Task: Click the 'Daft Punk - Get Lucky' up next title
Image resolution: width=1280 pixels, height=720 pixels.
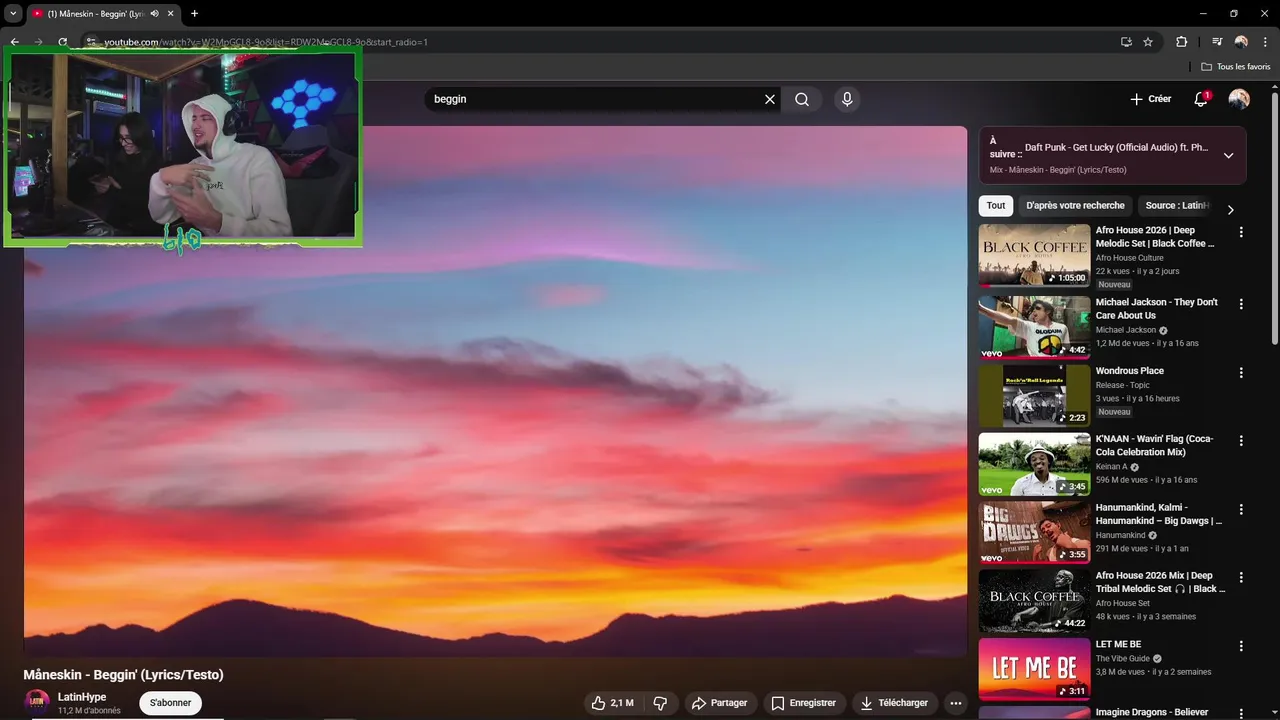Action: click(x=1116, y=147)
